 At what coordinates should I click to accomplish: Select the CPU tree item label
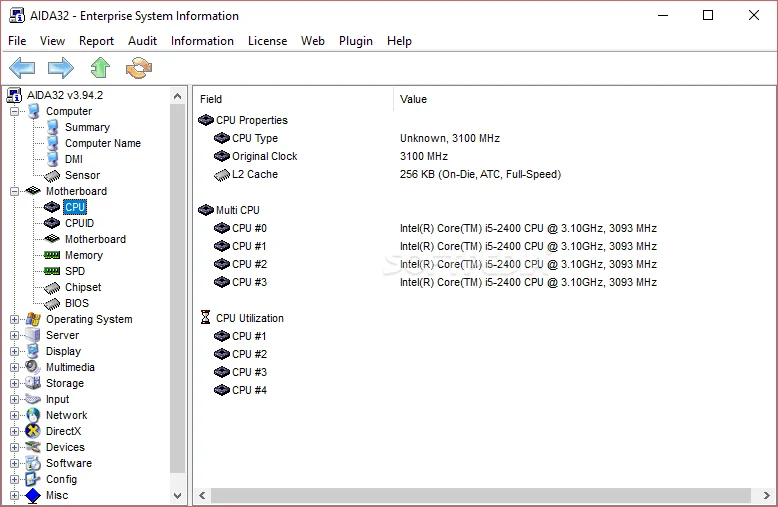[75, 207]
